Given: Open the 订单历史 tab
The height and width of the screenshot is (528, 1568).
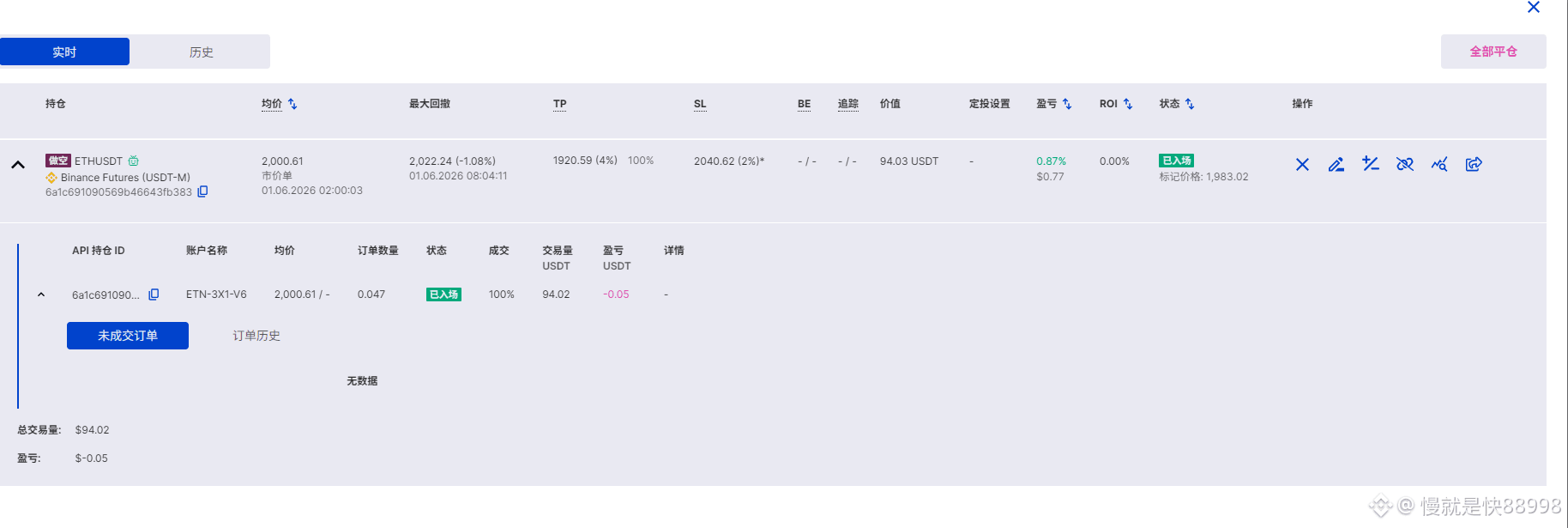Looking at the screenshot, I should click(256, 336).
